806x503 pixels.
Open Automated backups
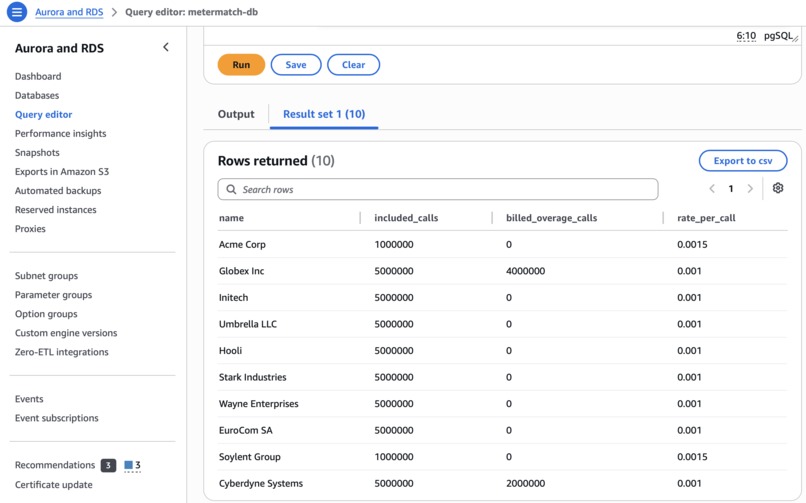point(58,191)
